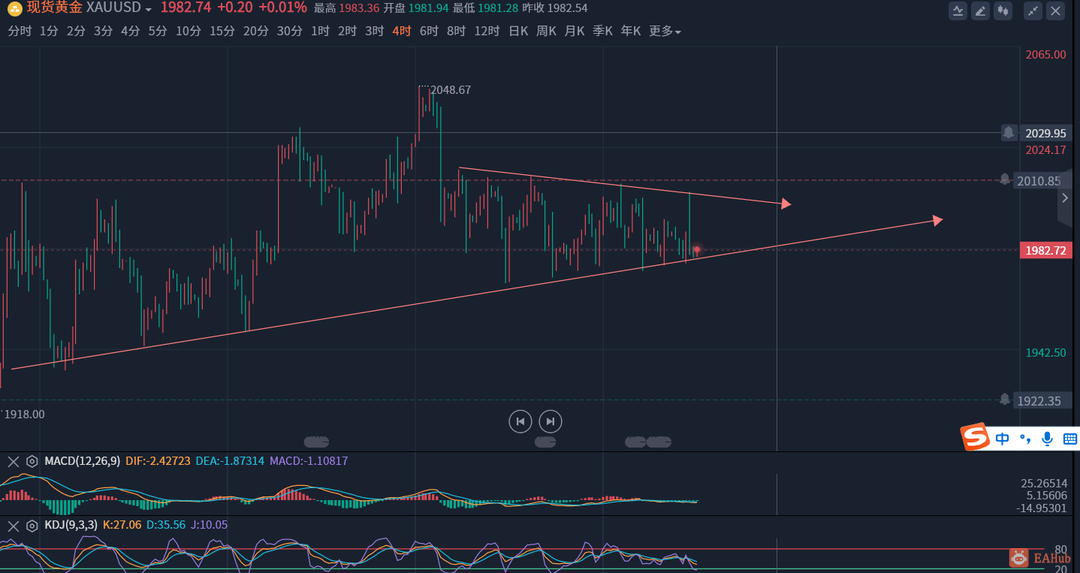Image resolution: width=1080 pixels, height=573 pixels.
Task: Toggle the alert bell at 1922.35
Action: coord(1005,399)
